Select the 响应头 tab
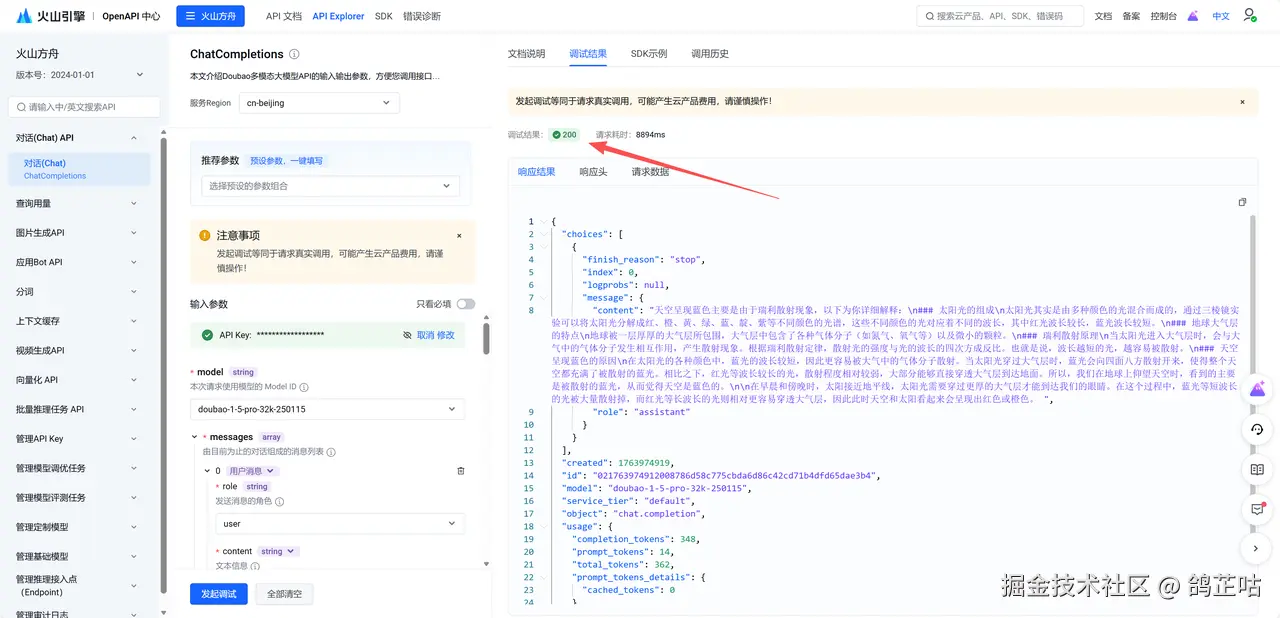1280x618 pixels. pyautogui.click(x=593, y=172)
